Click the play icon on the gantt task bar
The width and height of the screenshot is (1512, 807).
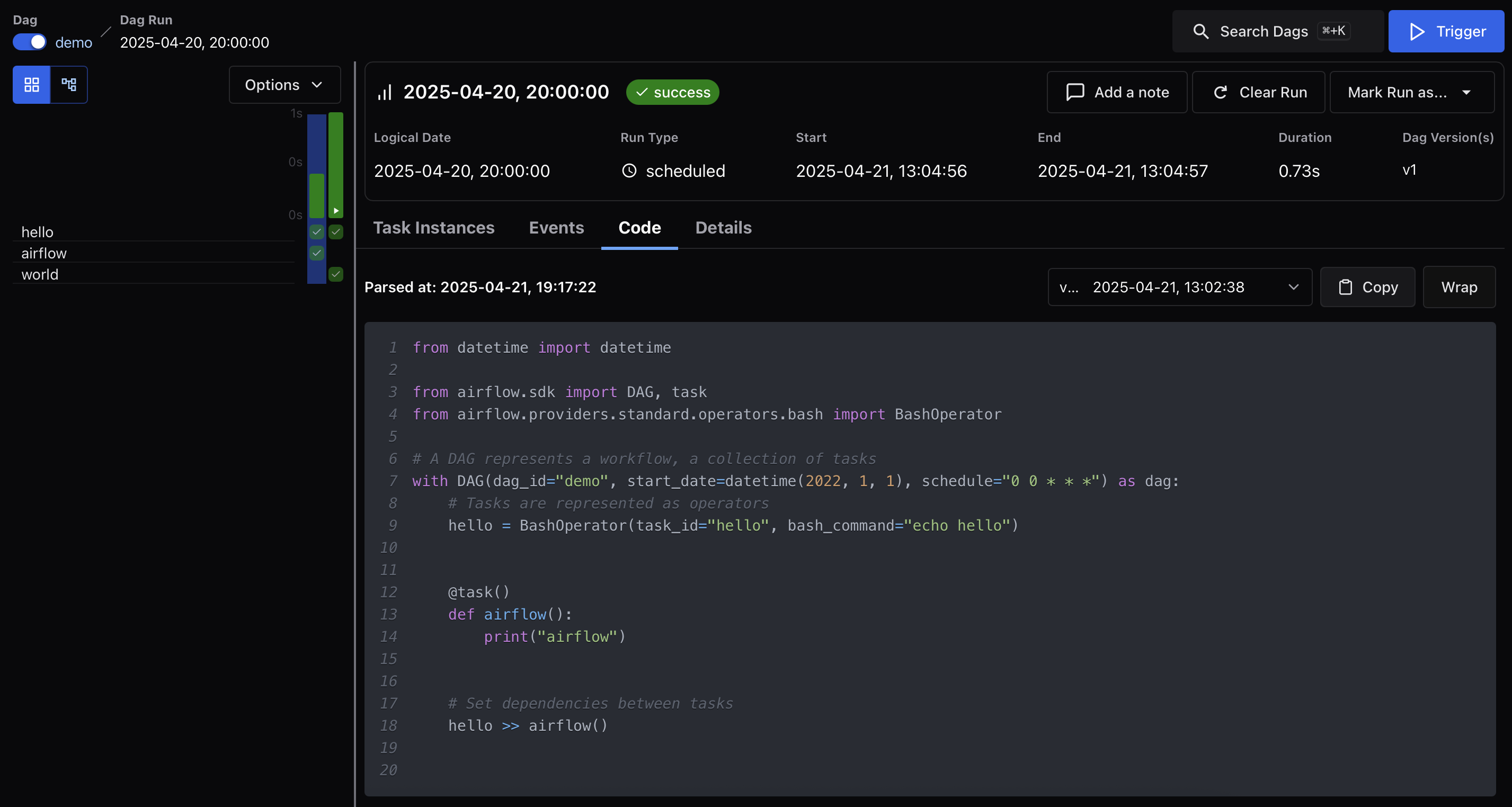(336, 211)
